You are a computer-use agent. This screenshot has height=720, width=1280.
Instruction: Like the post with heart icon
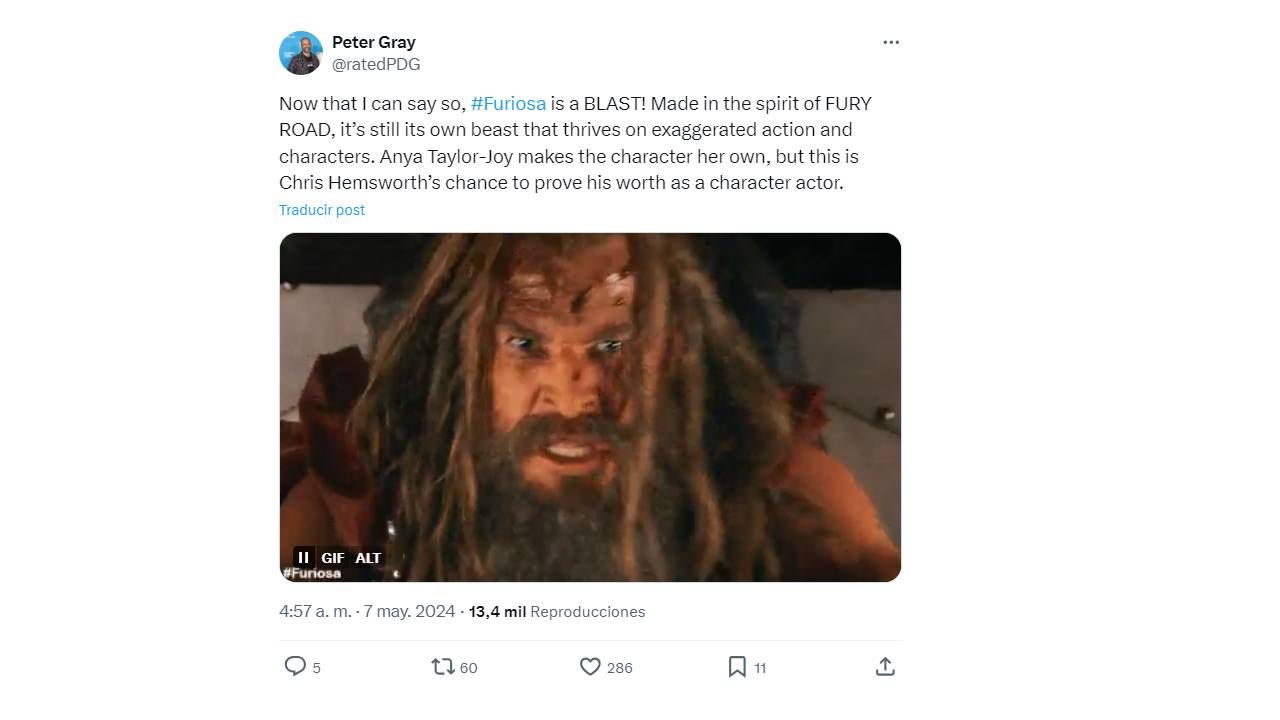coord(590,666)
